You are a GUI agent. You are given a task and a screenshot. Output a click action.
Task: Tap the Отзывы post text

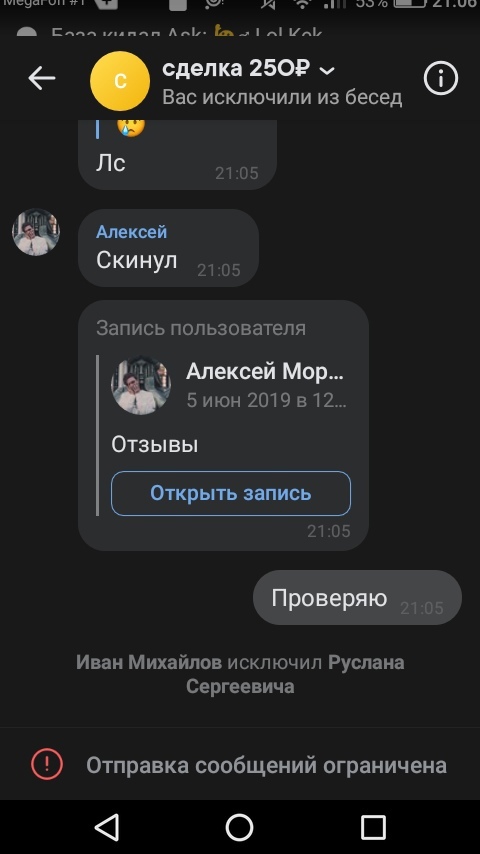(155, 444)
